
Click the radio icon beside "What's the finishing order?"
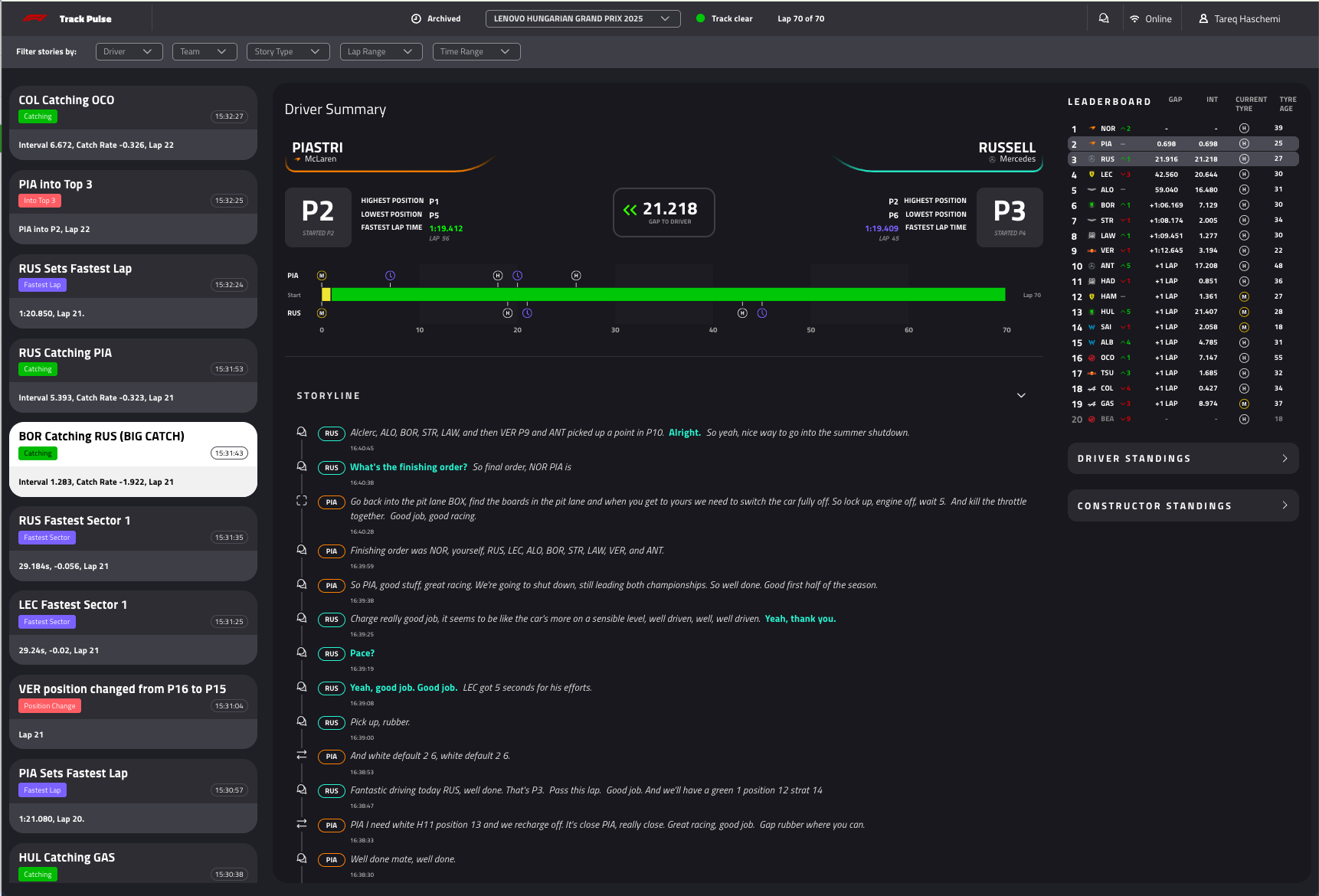(302, 466)
